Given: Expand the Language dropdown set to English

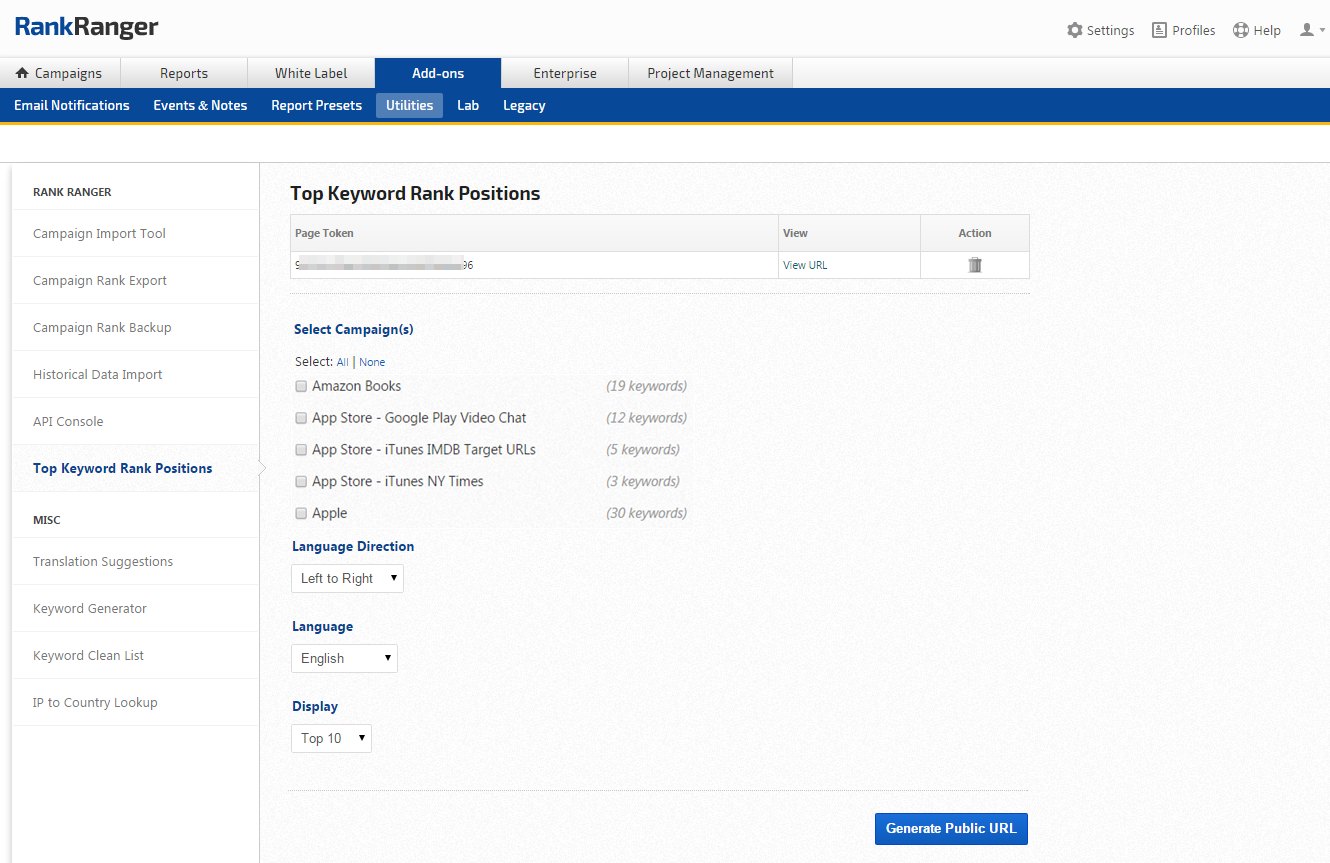Looking at the screenshot, I should [x=344, y=658].
